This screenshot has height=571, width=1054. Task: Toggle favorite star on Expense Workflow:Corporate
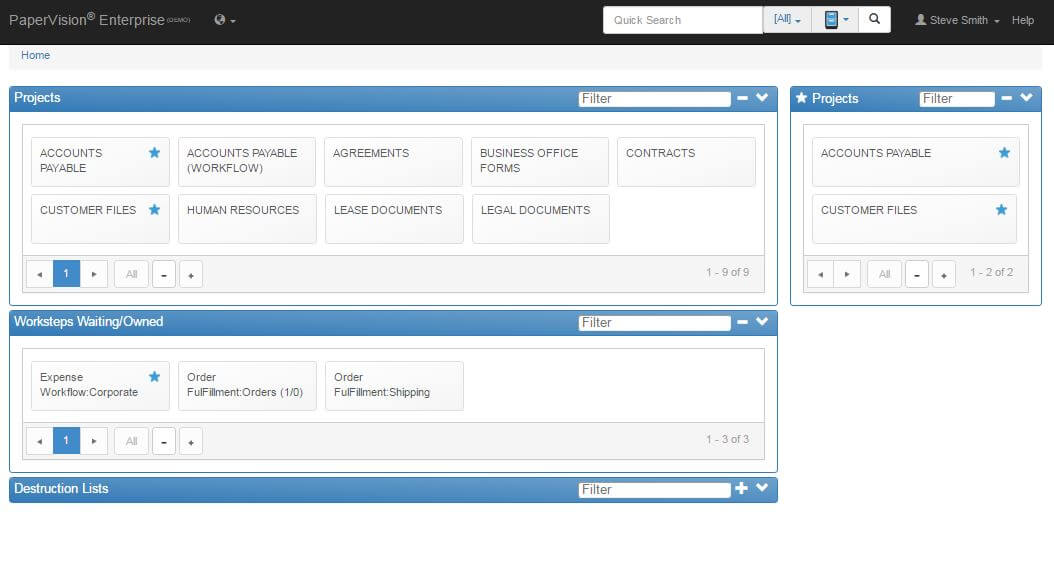pos(155,377)
